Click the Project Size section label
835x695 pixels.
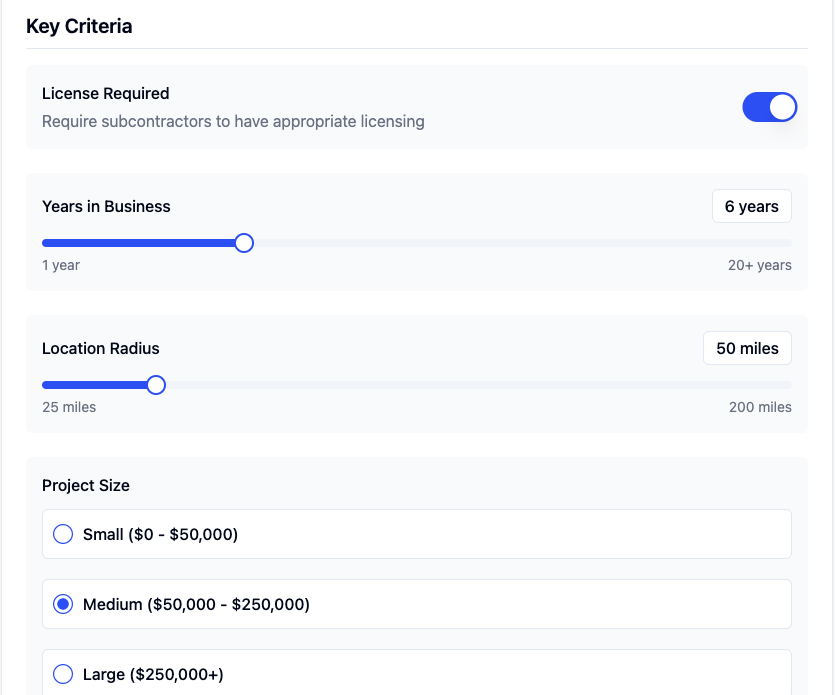[86, 485]
